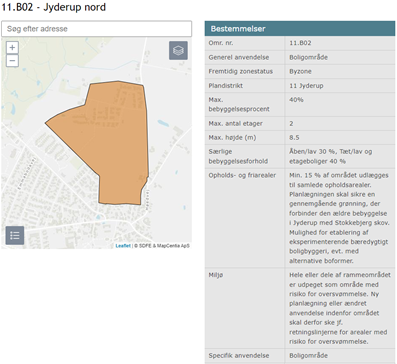Select the Specifik anvendelse row

click(300, 356)
